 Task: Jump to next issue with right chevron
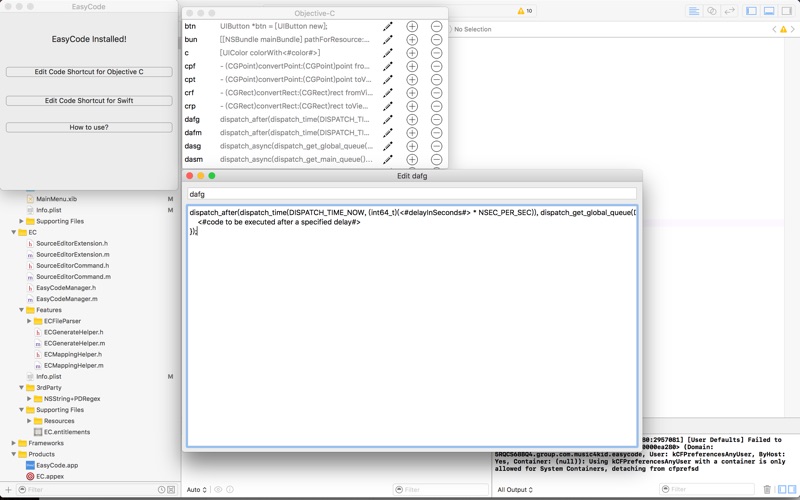(793, 30)
